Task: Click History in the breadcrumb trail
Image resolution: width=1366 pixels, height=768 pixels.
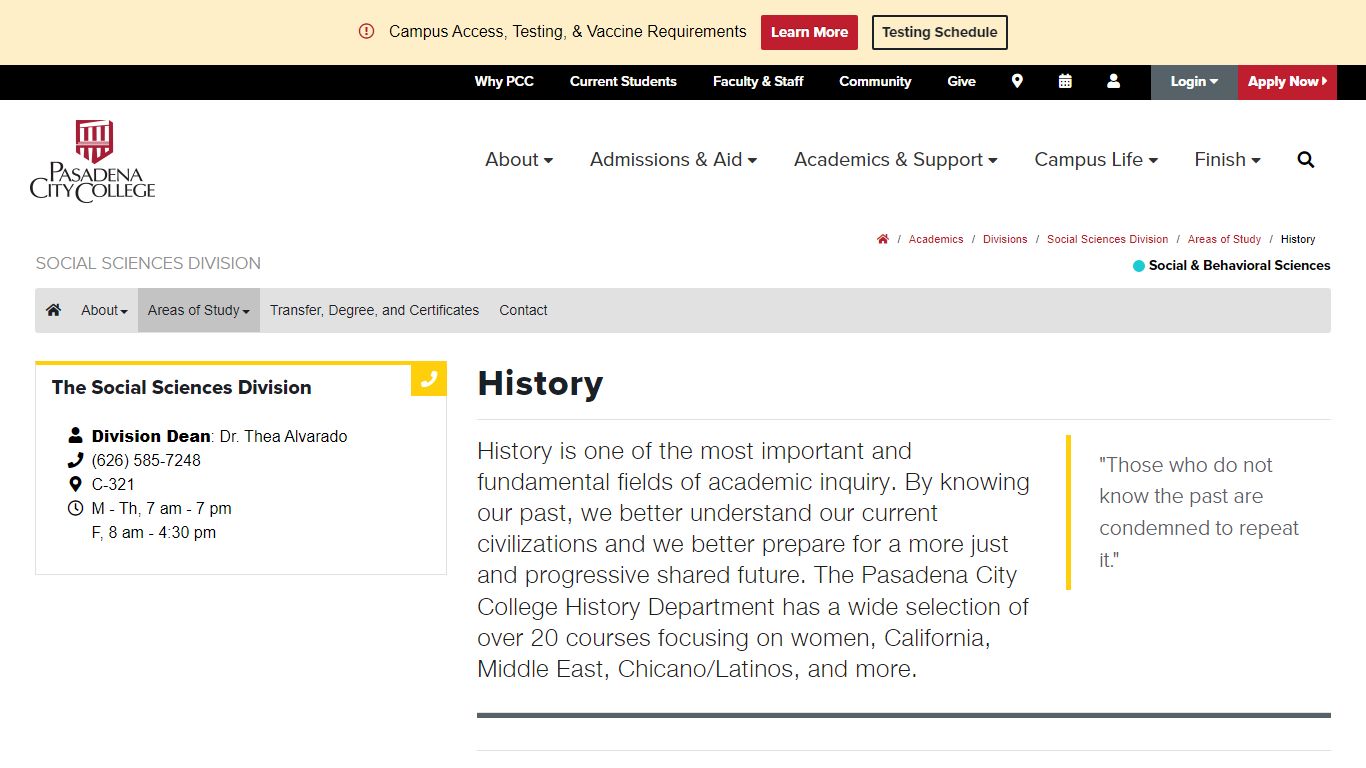Action: tap(1298, 239)
